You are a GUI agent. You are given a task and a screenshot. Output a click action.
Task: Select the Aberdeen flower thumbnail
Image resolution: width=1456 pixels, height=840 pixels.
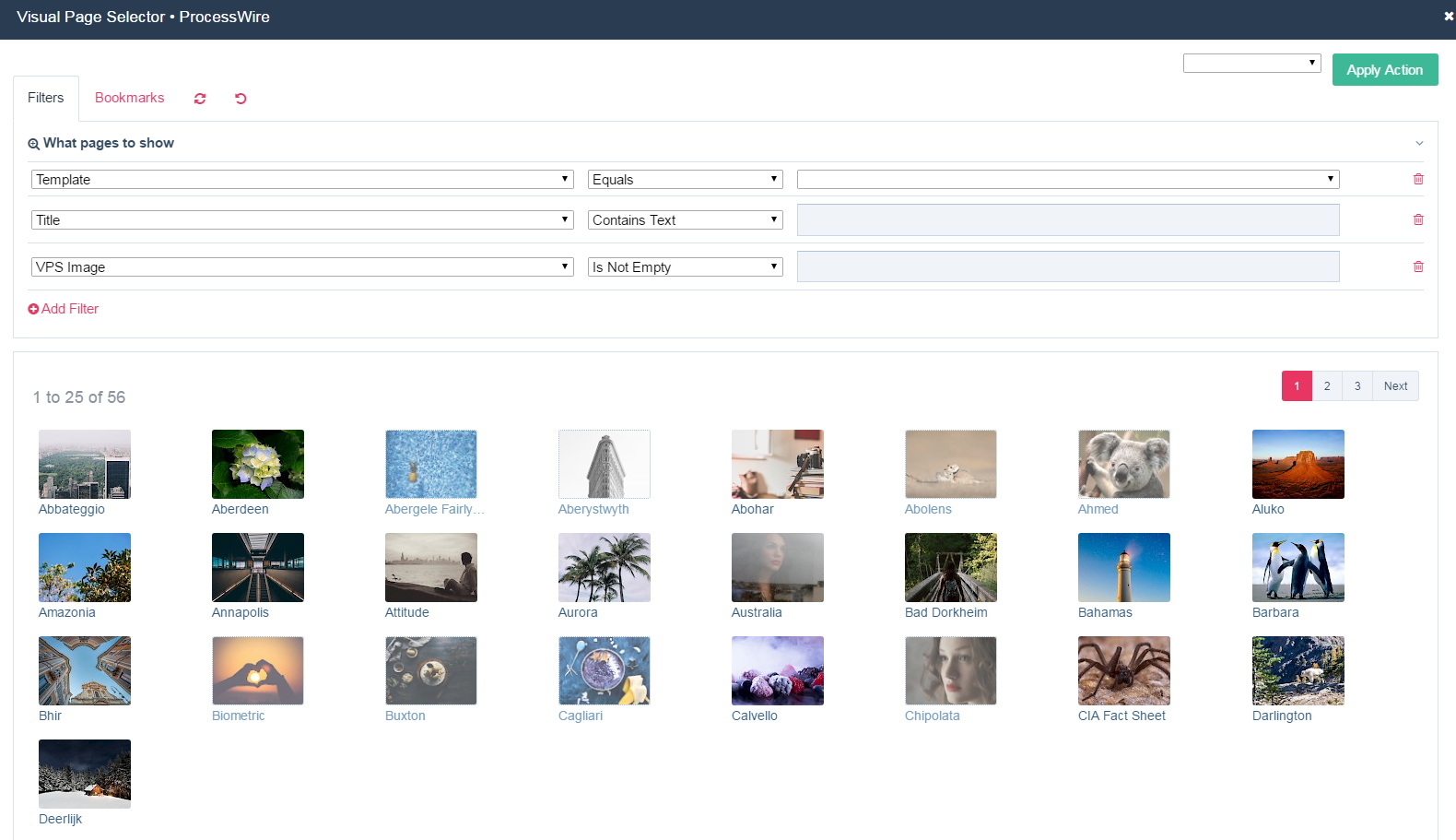pos(258,464)
